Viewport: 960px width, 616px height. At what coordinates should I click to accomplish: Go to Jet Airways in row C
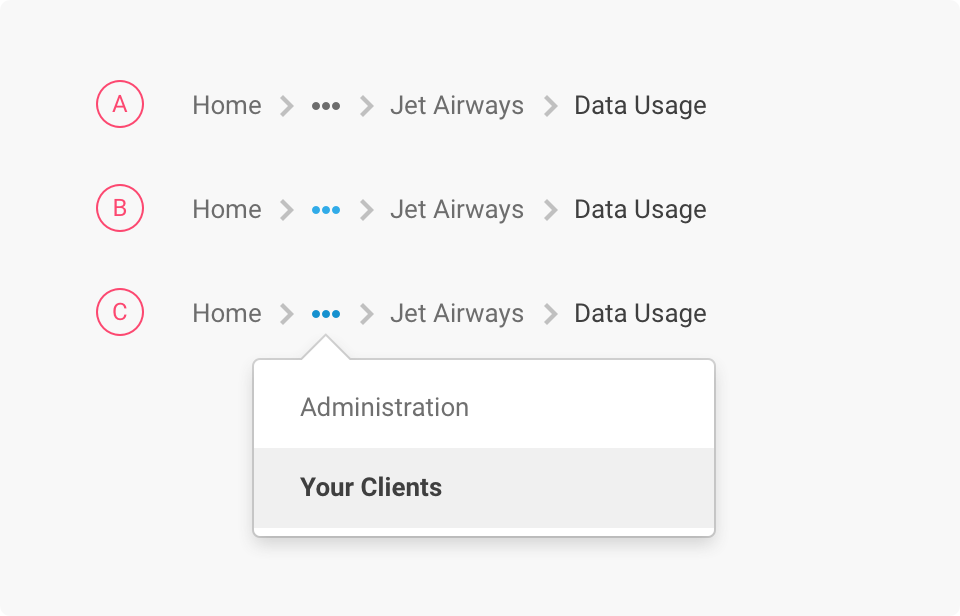[457, 314]
